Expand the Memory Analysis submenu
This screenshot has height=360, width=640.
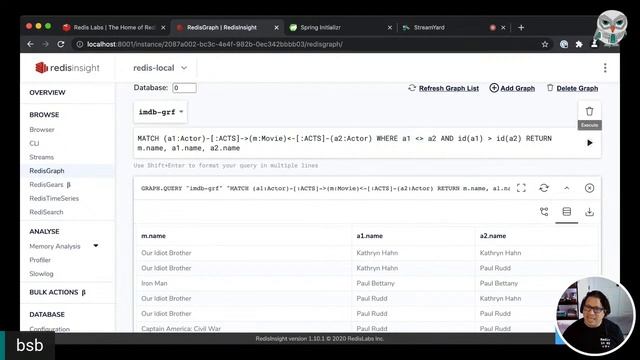96,246
